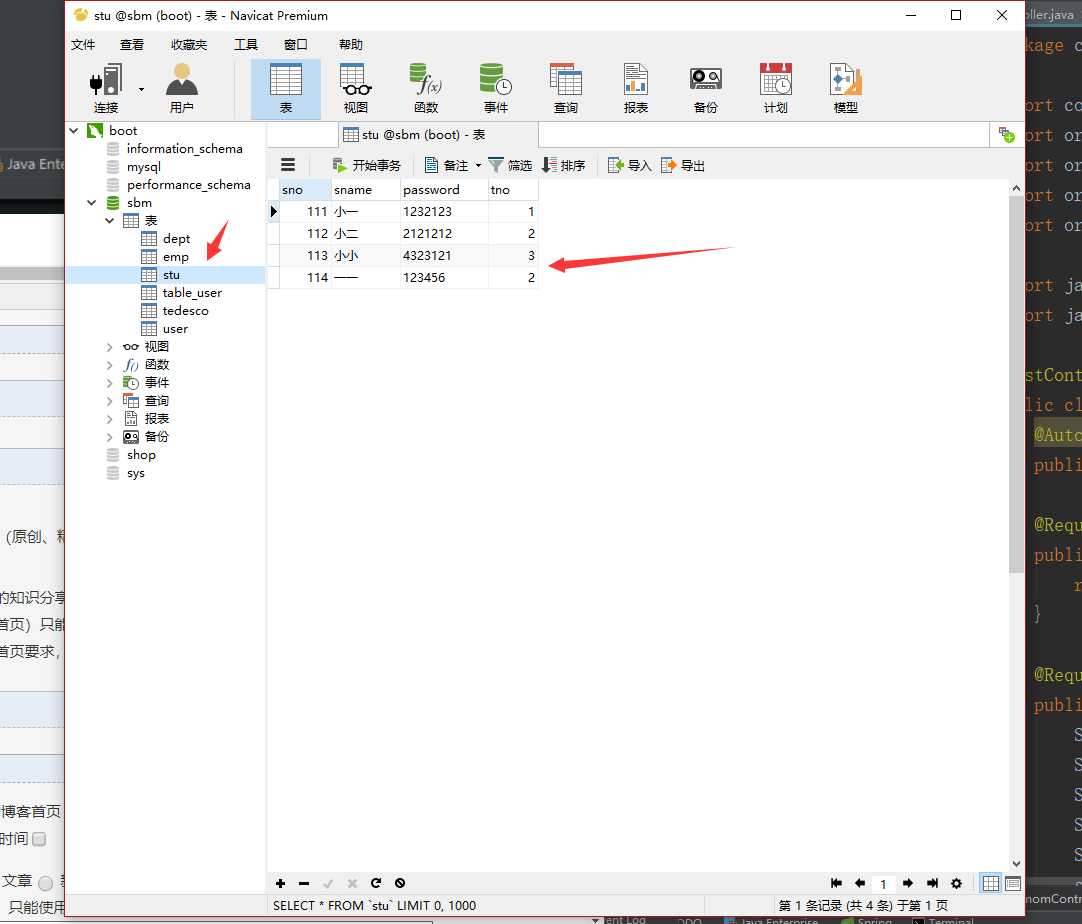Select the dept table in the tree
Screen dimensions: 1082x924
tap(176, 239)
